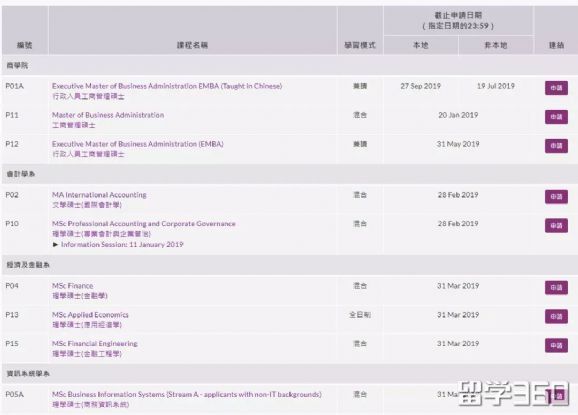Select the code P11 cell
578x415 pixels.
[x=12, y=115]
